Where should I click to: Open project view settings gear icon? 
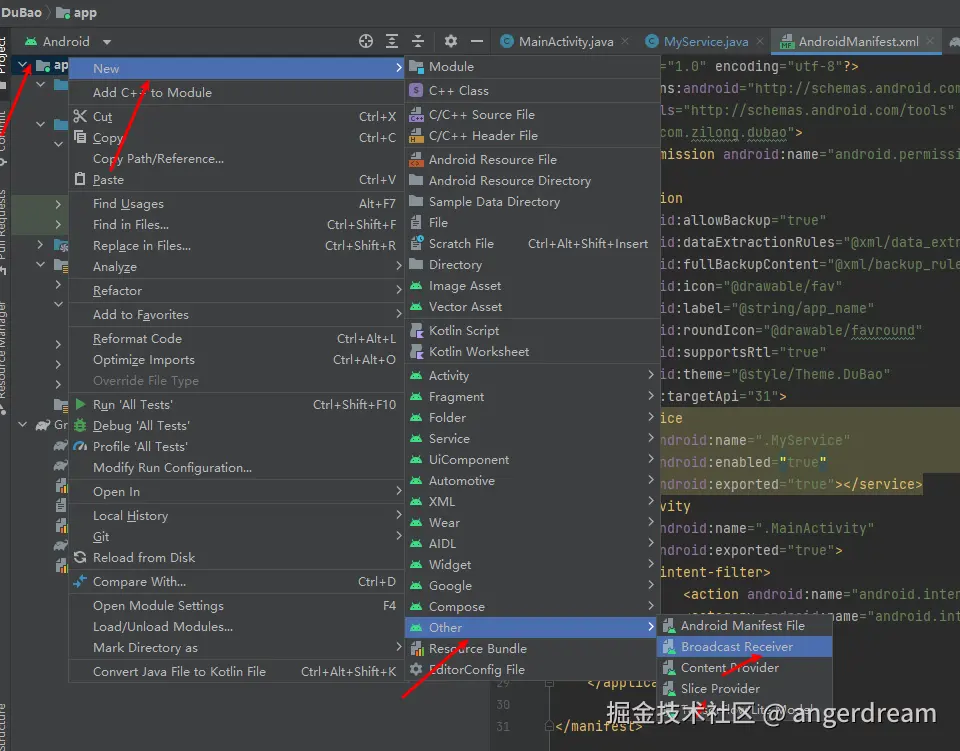pos(451,41)
